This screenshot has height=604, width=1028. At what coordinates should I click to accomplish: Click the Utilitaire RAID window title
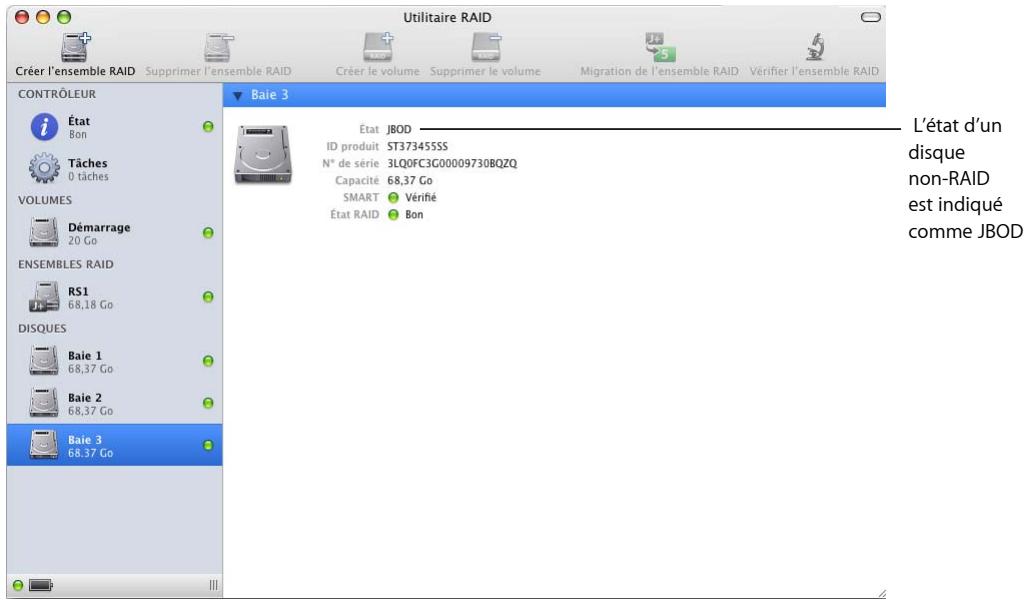[447, 17]
